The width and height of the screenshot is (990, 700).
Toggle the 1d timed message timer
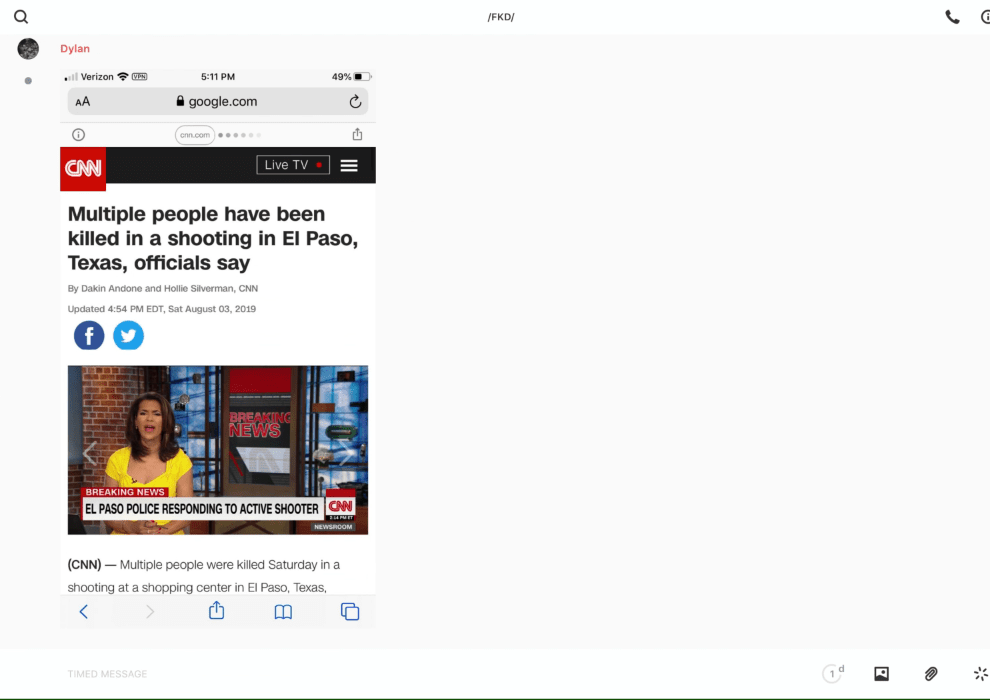(x=833, y=674)
